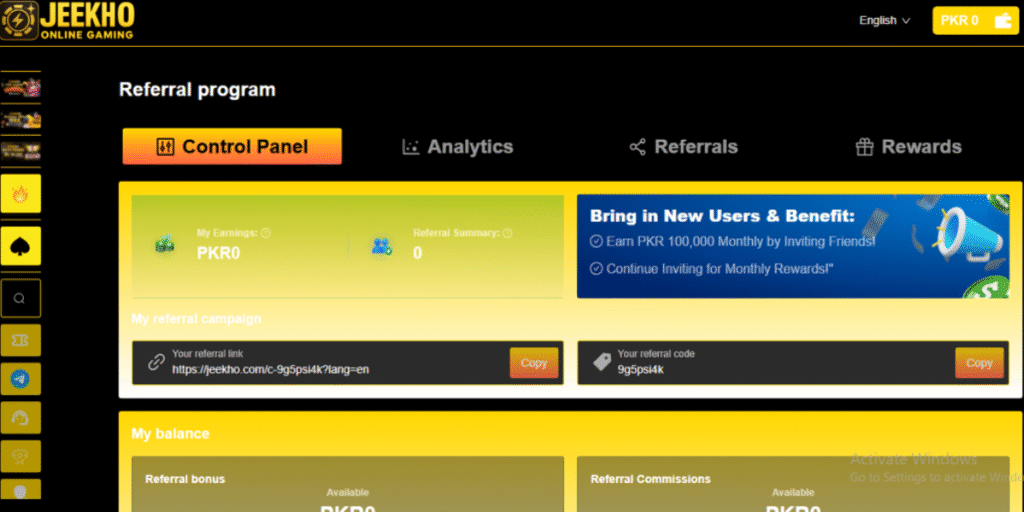Switch to the Analytics tab
The width and height of the screenshot is (1024, 512).
tap(458, 147)
